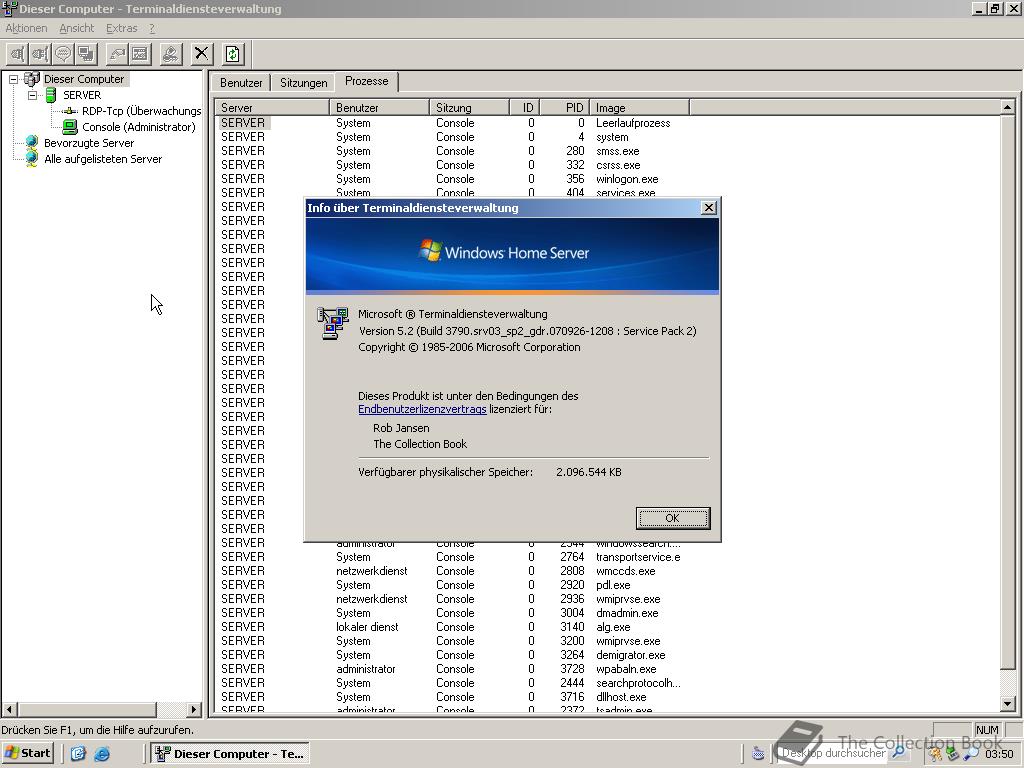Image resolution: width=1024 pixels, height=768 pixels.
Task: Select the wmccds.exe process row
Action: 607,571
